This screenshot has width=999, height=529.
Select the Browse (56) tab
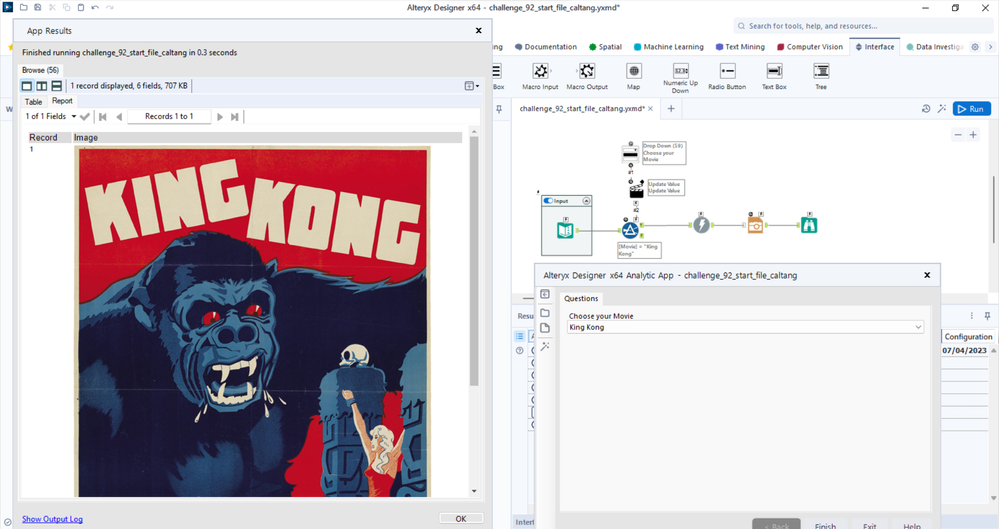tap(40, 70)
